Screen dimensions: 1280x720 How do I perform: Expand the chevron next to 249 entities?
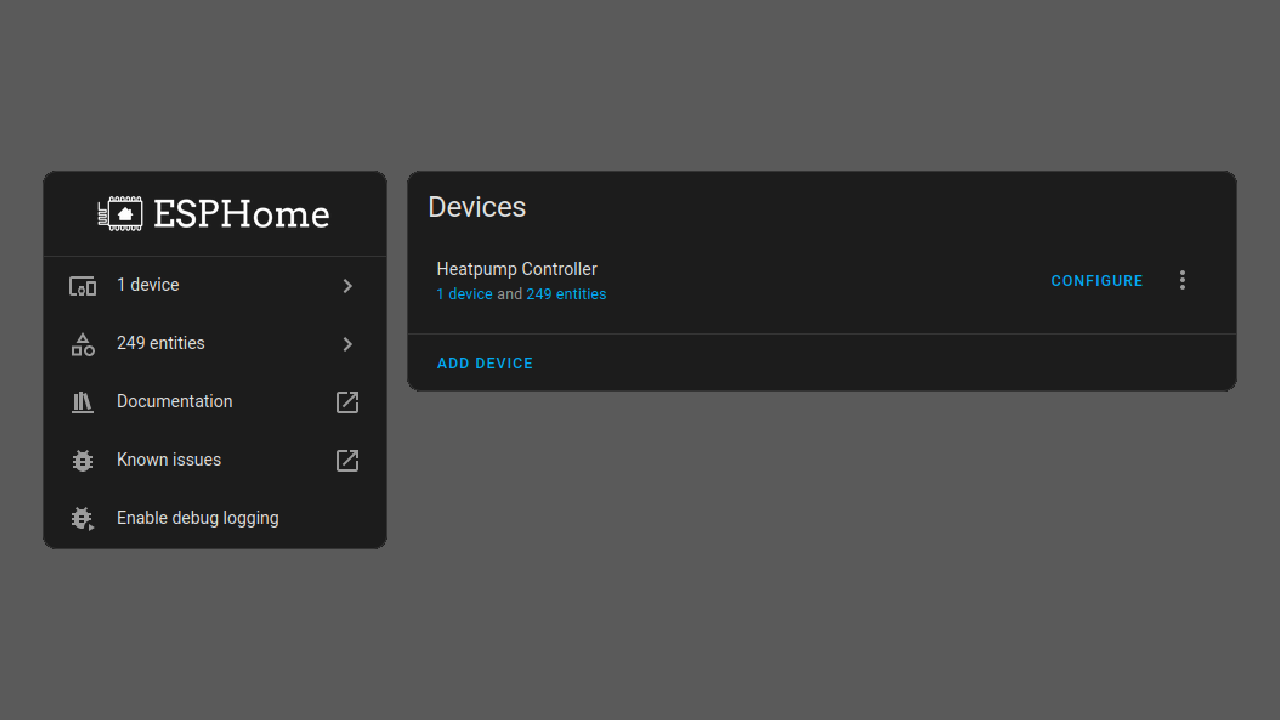347,344
